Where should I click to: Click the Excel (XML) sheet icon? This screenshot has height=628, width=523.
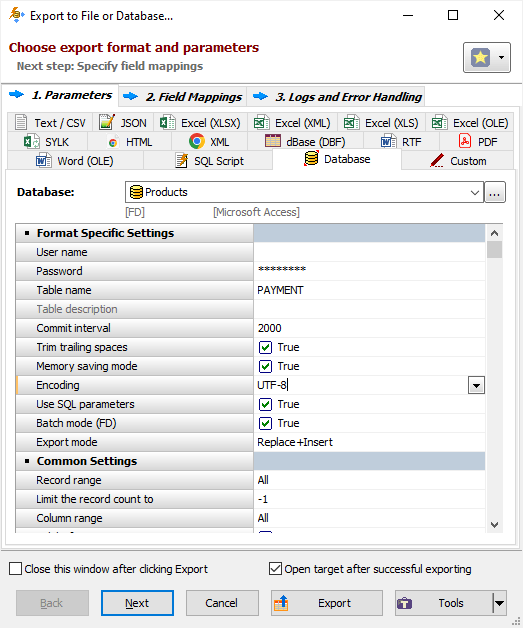point(262,122)
